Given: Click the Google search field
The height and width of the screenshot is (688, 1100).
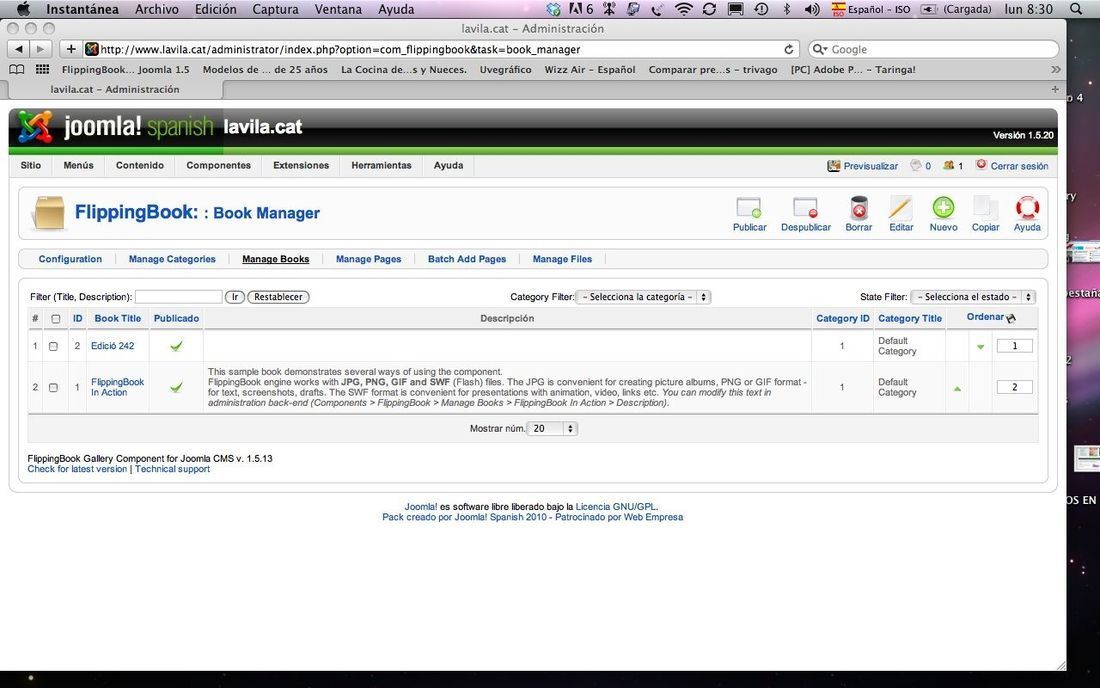Looking at the screenshot, I should [x=933, y=49].
